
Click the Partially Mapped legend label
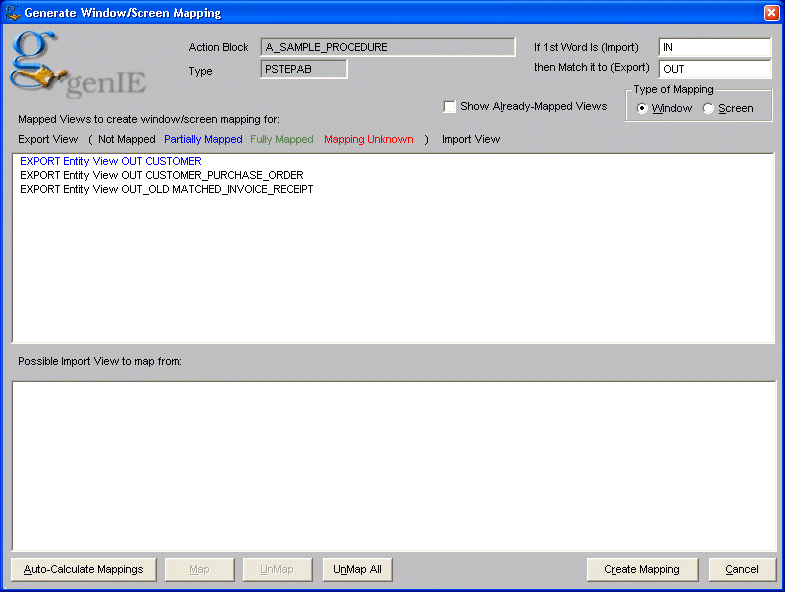(203, 140)
